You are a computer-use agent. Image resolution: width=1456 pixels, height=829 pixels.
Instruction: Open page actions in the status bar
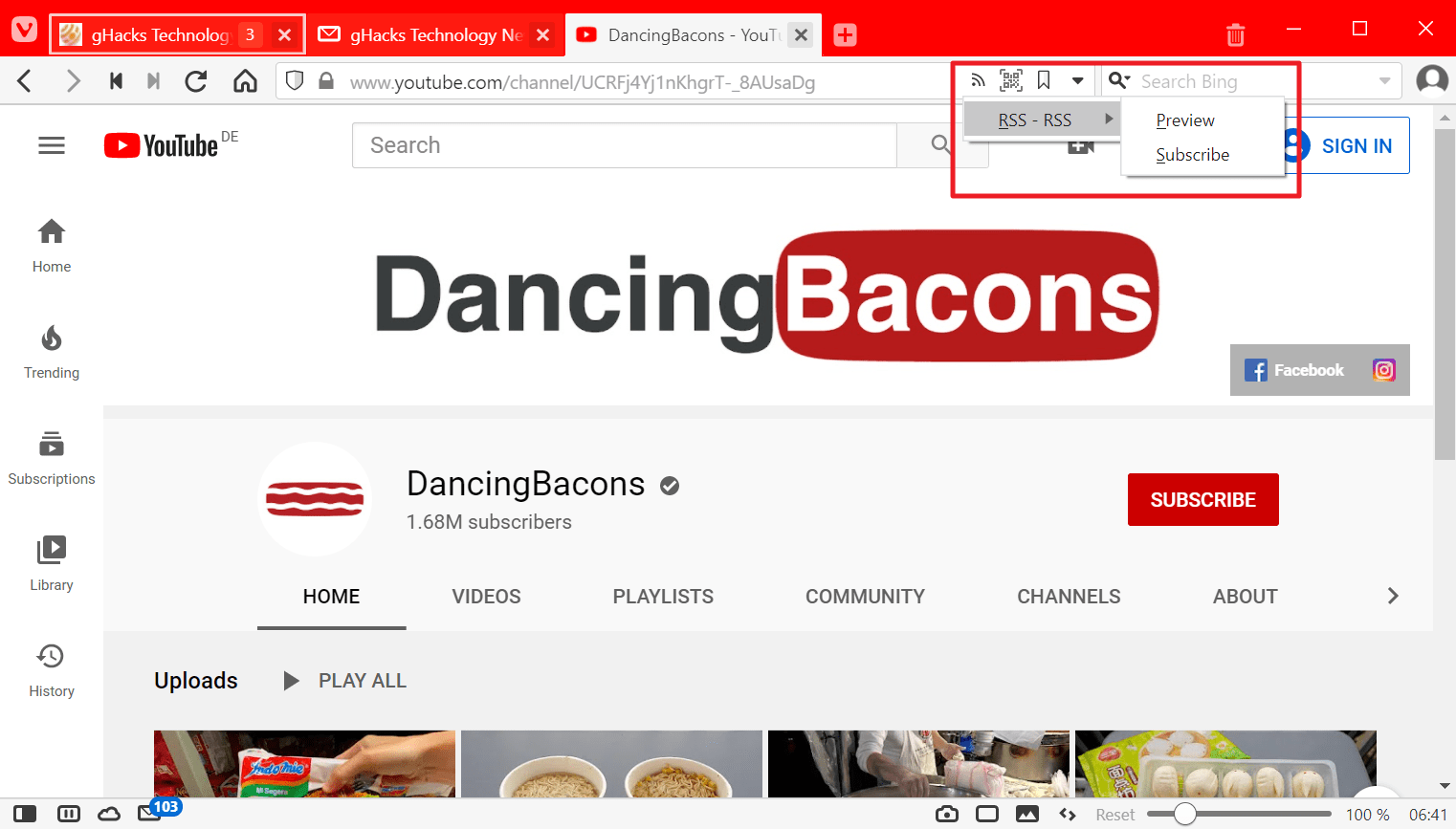point(1068,814)
